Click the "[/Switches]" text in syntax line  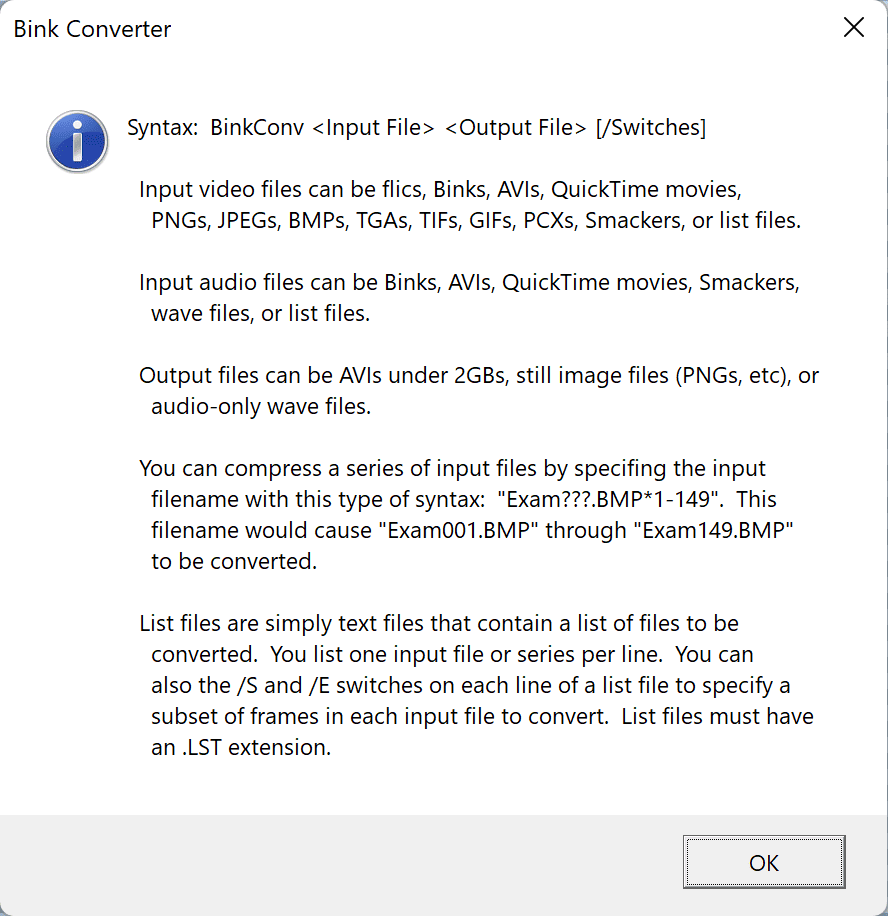651,128
